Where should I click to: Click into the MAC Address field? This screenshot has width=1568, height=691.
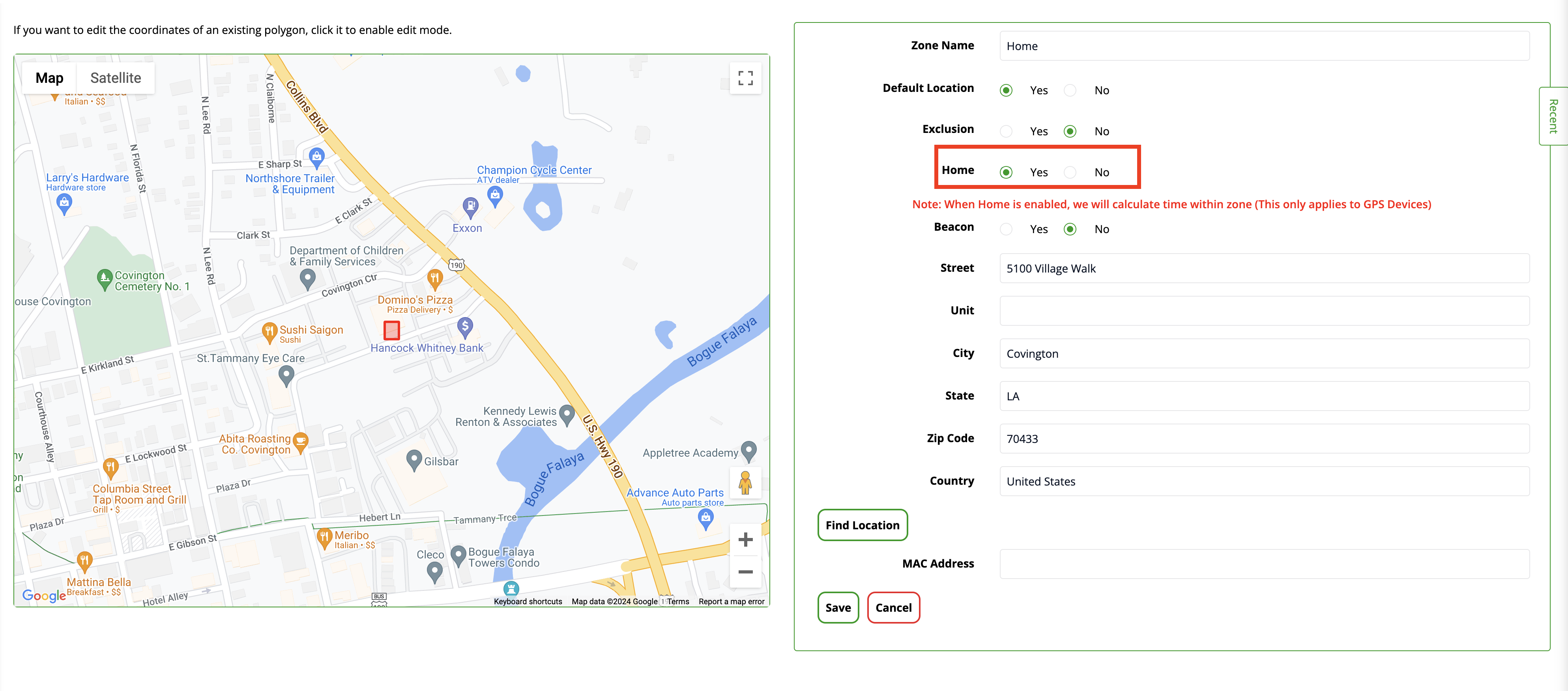[x=1264, y=564]
